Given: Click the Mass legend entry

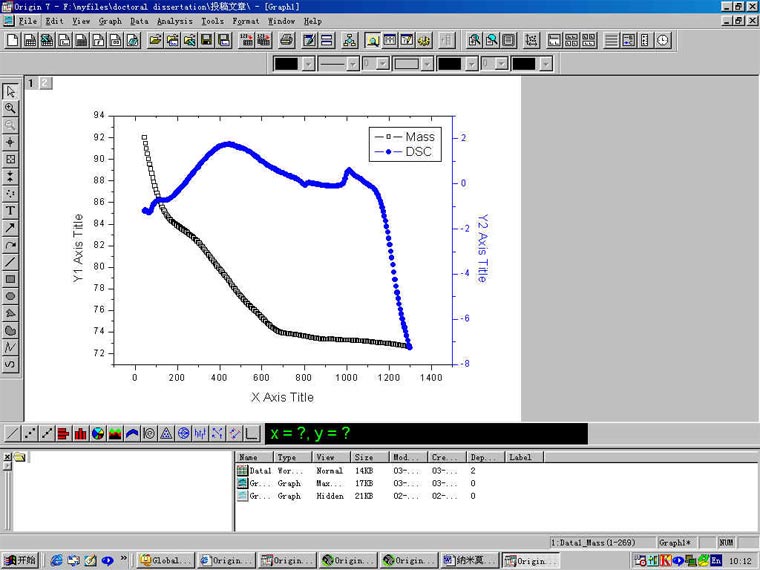Looking at the screenshot, I should [x=405, y=137].
